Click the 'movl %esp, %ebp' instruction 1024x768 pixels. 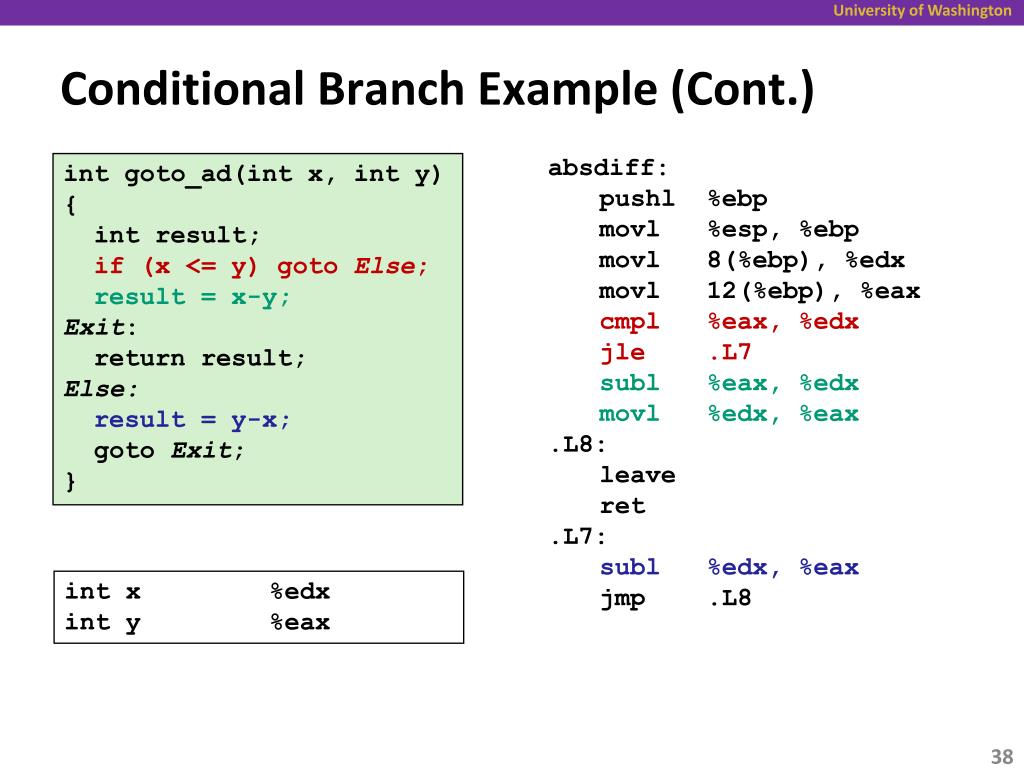[729, 230]
